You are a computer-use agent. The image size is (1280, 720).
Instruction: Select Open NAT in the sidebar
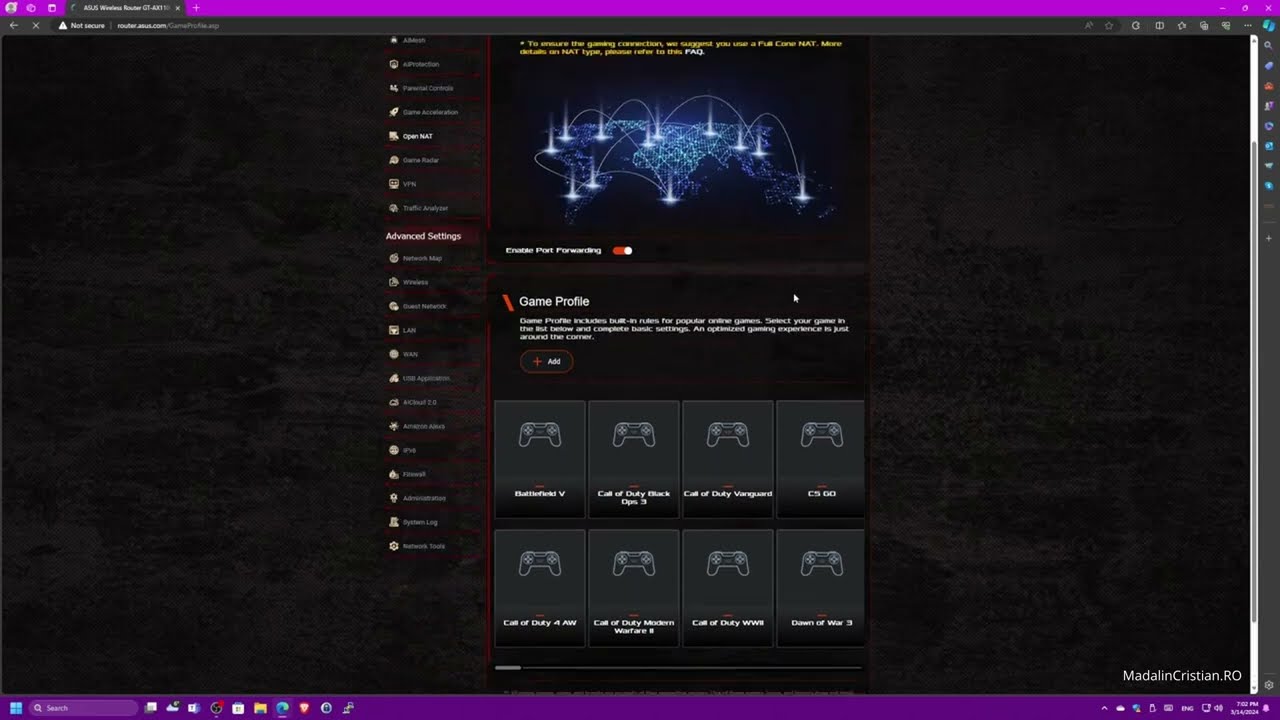(x=418, y=136)
